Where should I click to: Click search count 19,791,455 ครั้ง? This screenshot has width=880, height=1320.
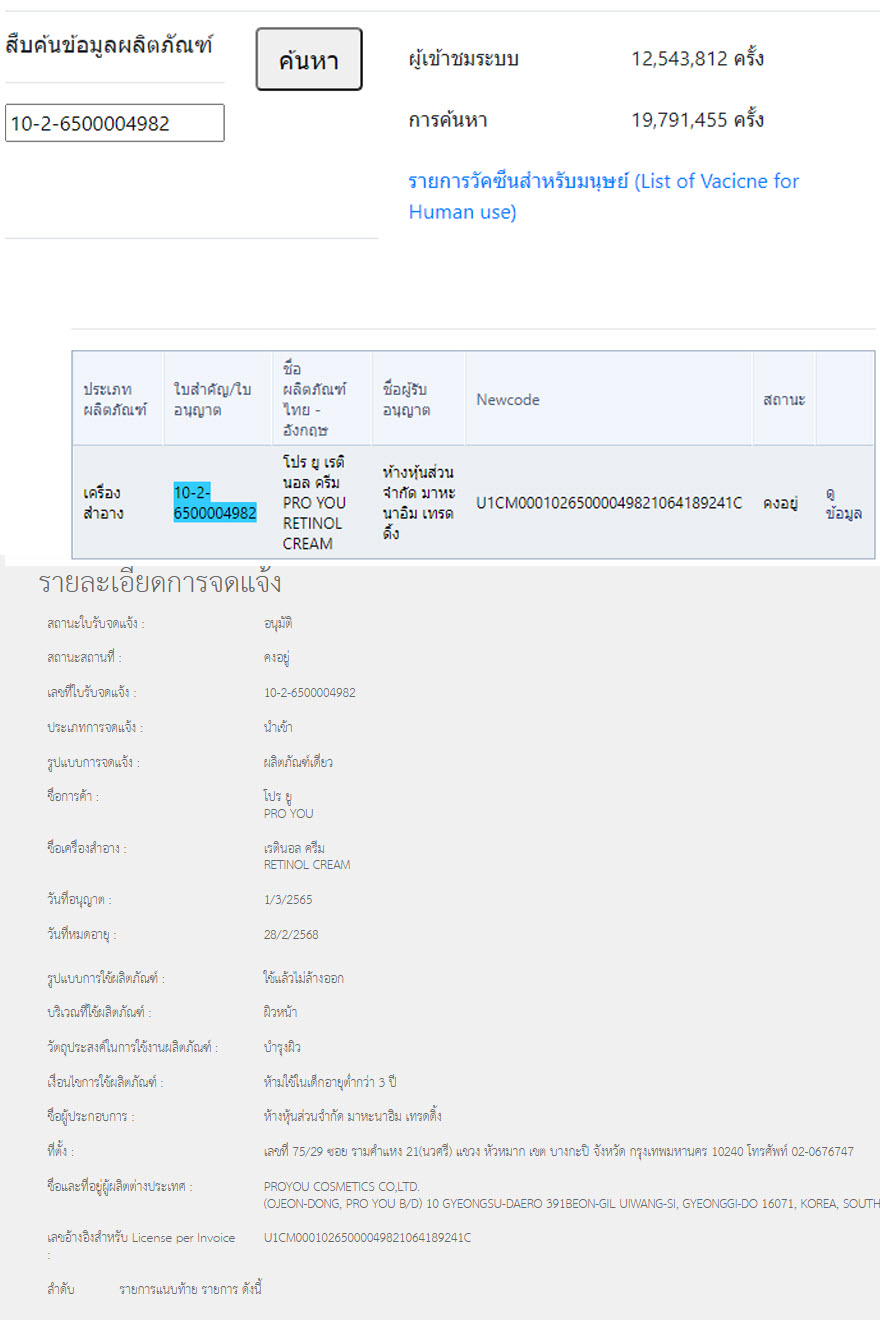tap(698, 121)
